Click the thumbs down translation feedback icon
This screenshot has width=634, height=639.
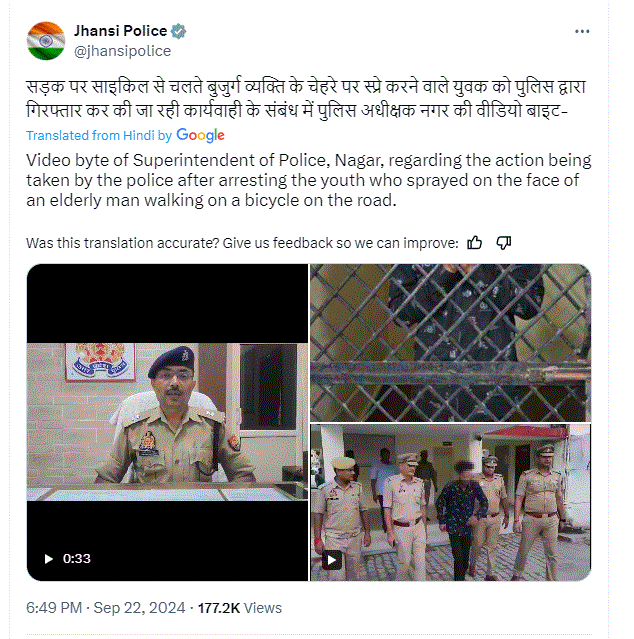504,243
